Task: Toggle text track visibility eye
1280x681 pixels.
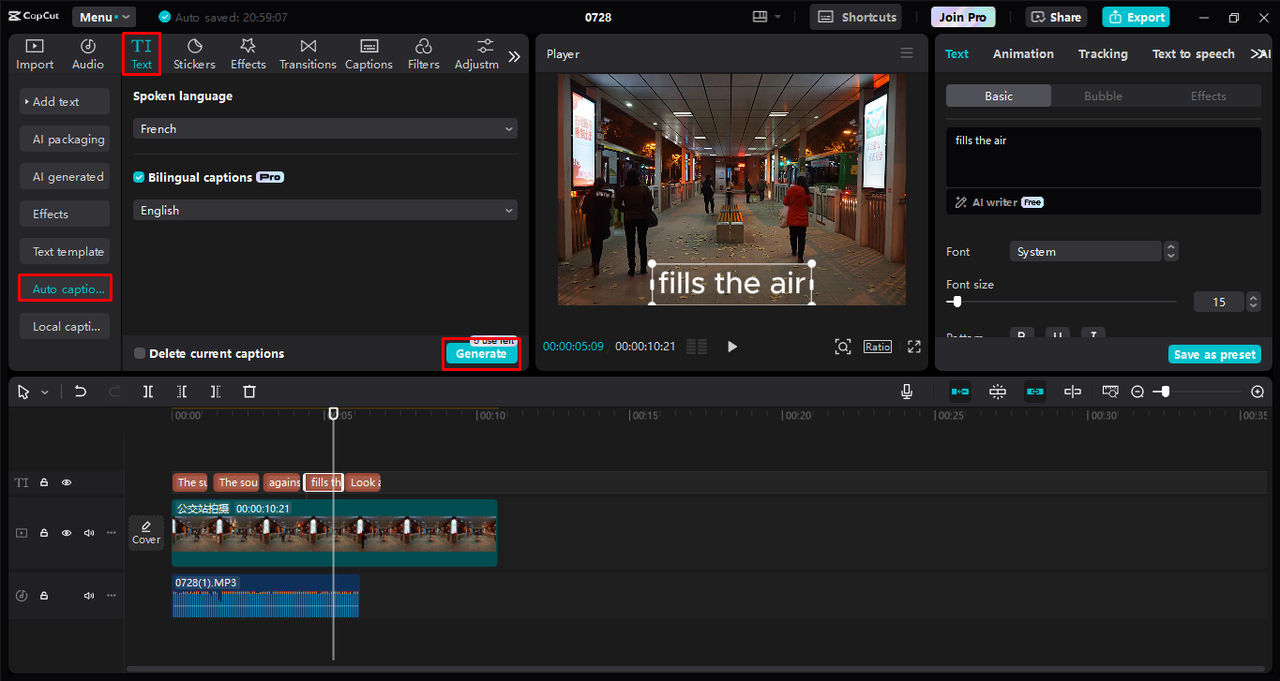Action: click(x=67, y=482)
